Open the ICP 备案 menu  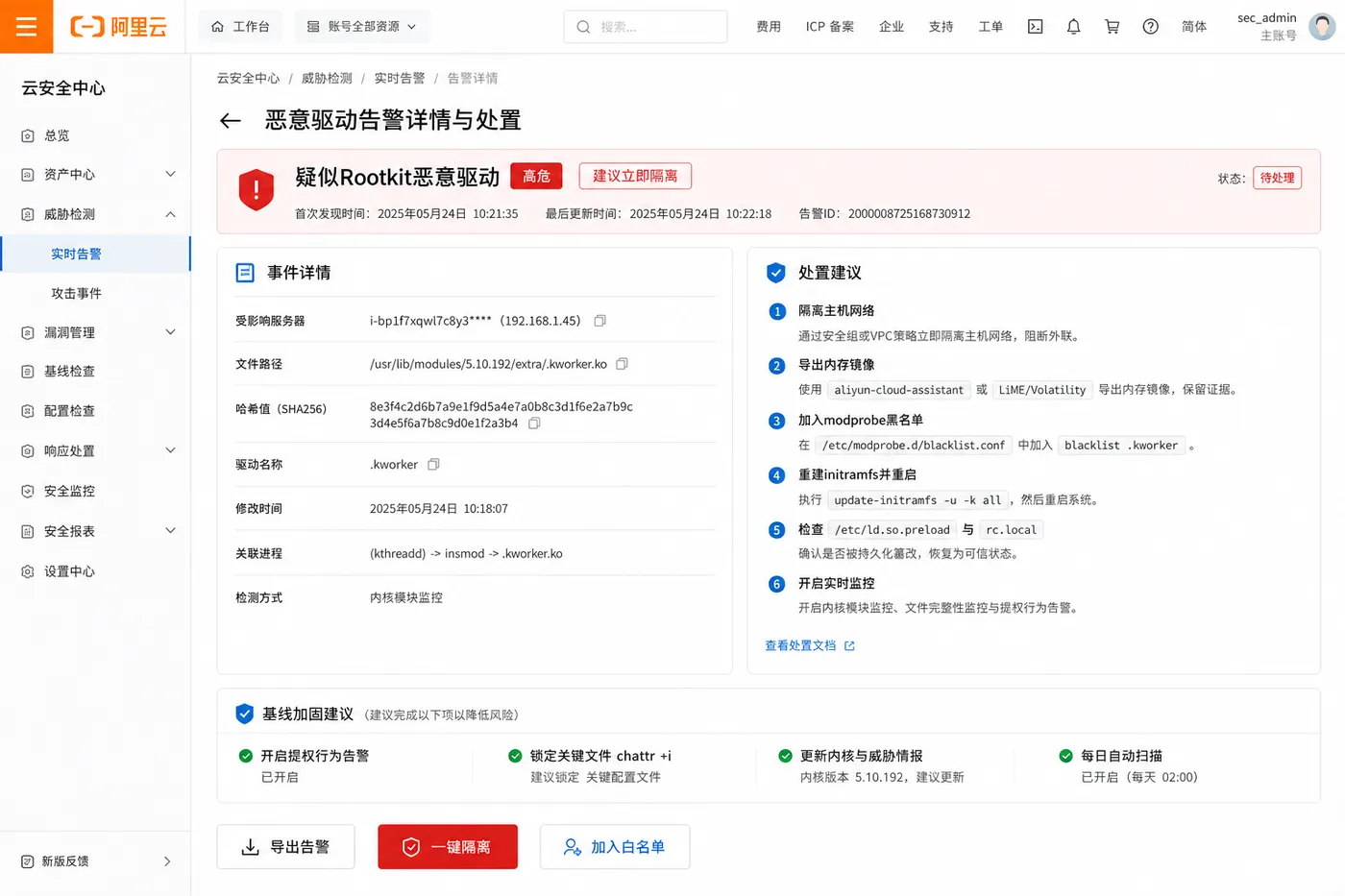829,27
